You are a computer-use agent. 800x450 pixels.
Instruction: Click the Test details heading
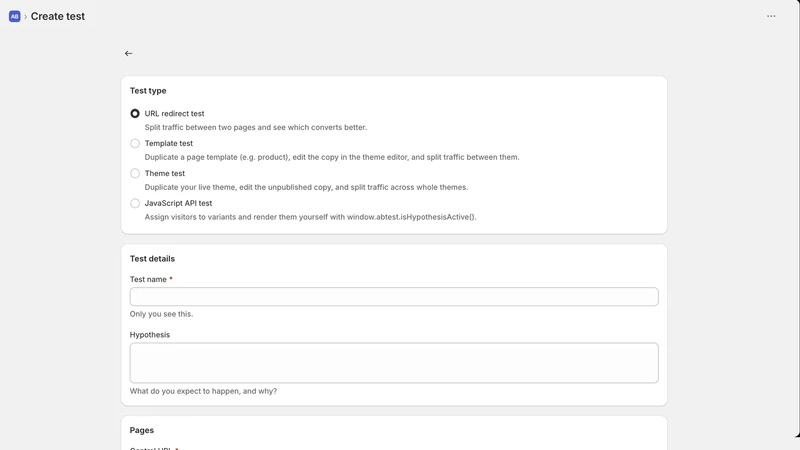(x=152, y=259)
